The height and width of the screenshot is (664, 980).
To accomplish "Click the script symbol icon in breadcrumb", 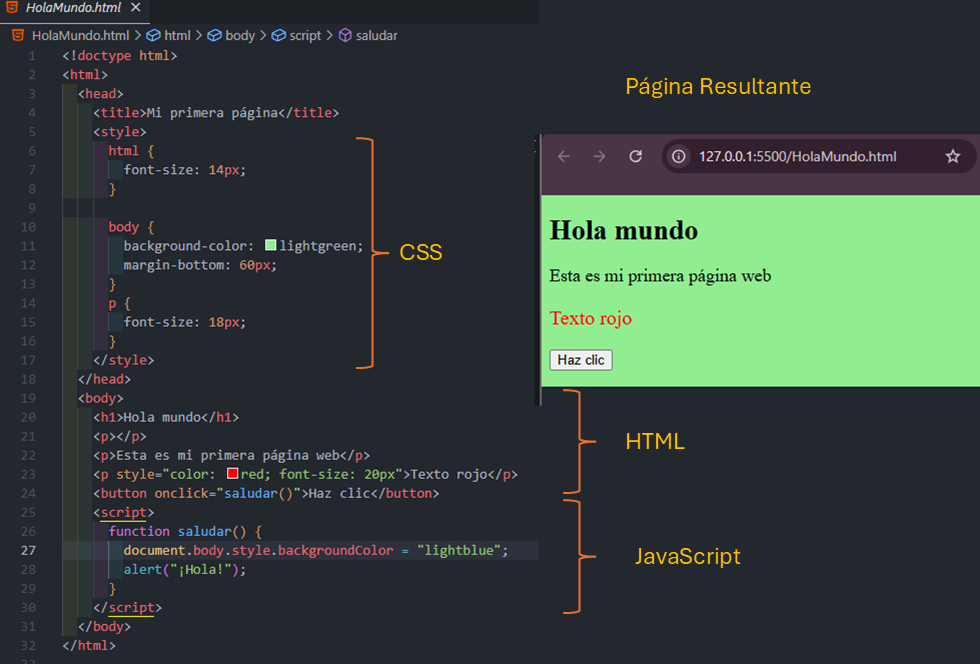I will [x=278, y=35].
